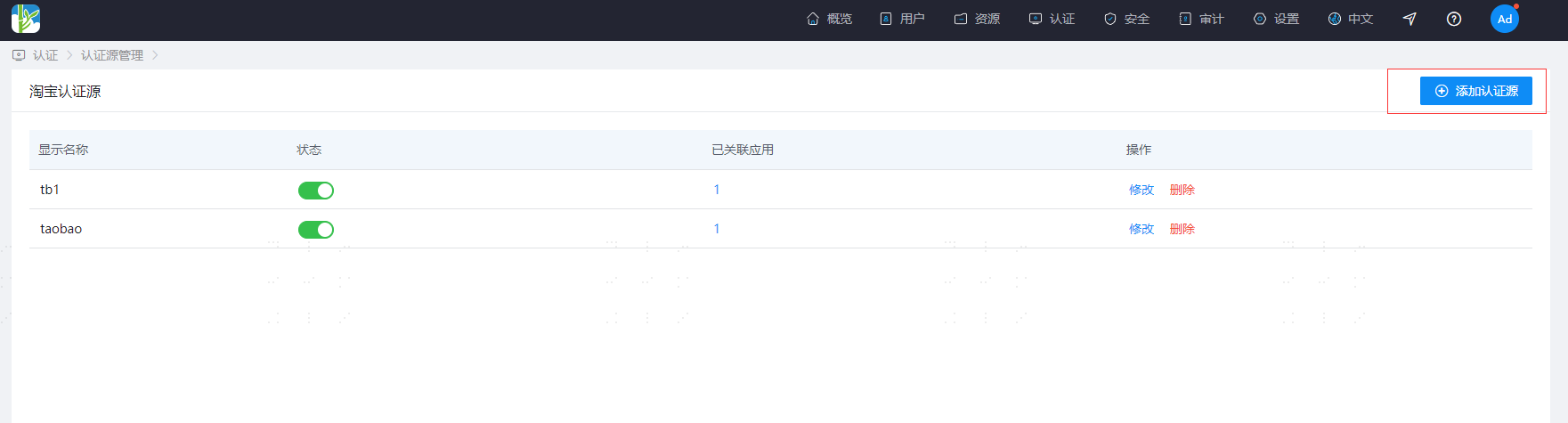Viewport: 1568px width, 423px height.
Task: Click chevron after 认证源管理 breadcrumb
Action: 155,55
